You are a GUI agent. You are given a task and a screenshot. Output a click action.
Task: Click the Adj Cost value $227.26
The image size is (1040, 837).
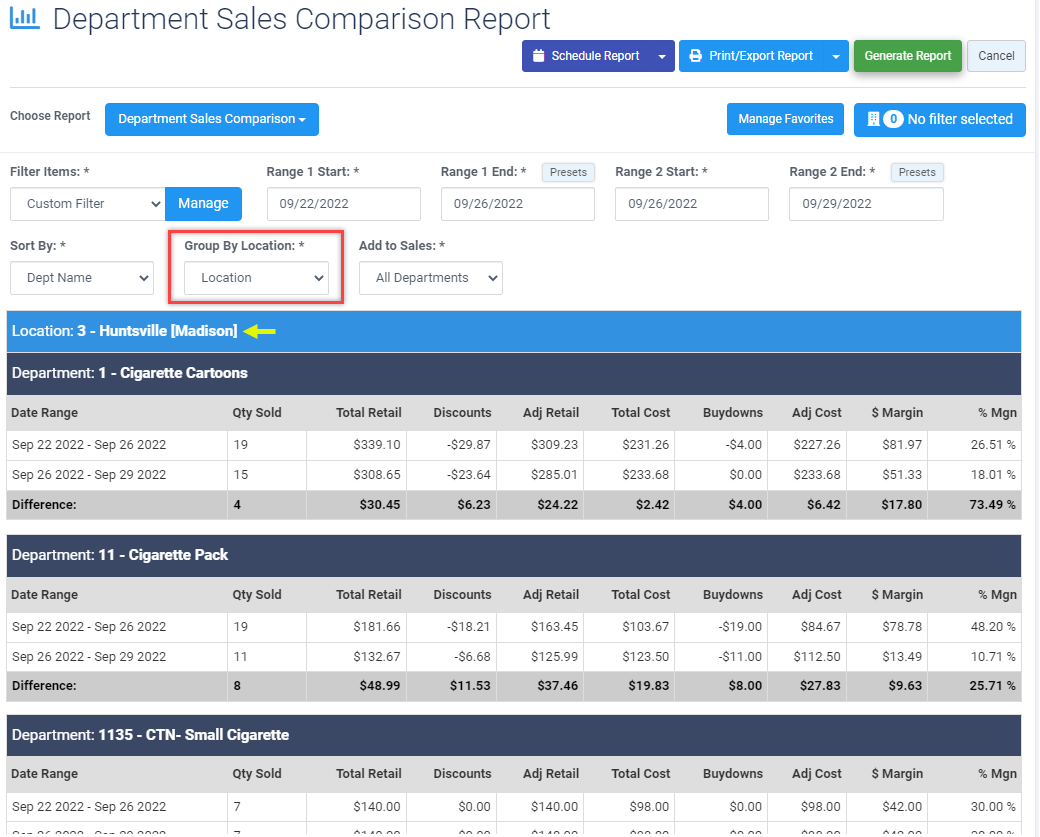(x=816, y=445)
